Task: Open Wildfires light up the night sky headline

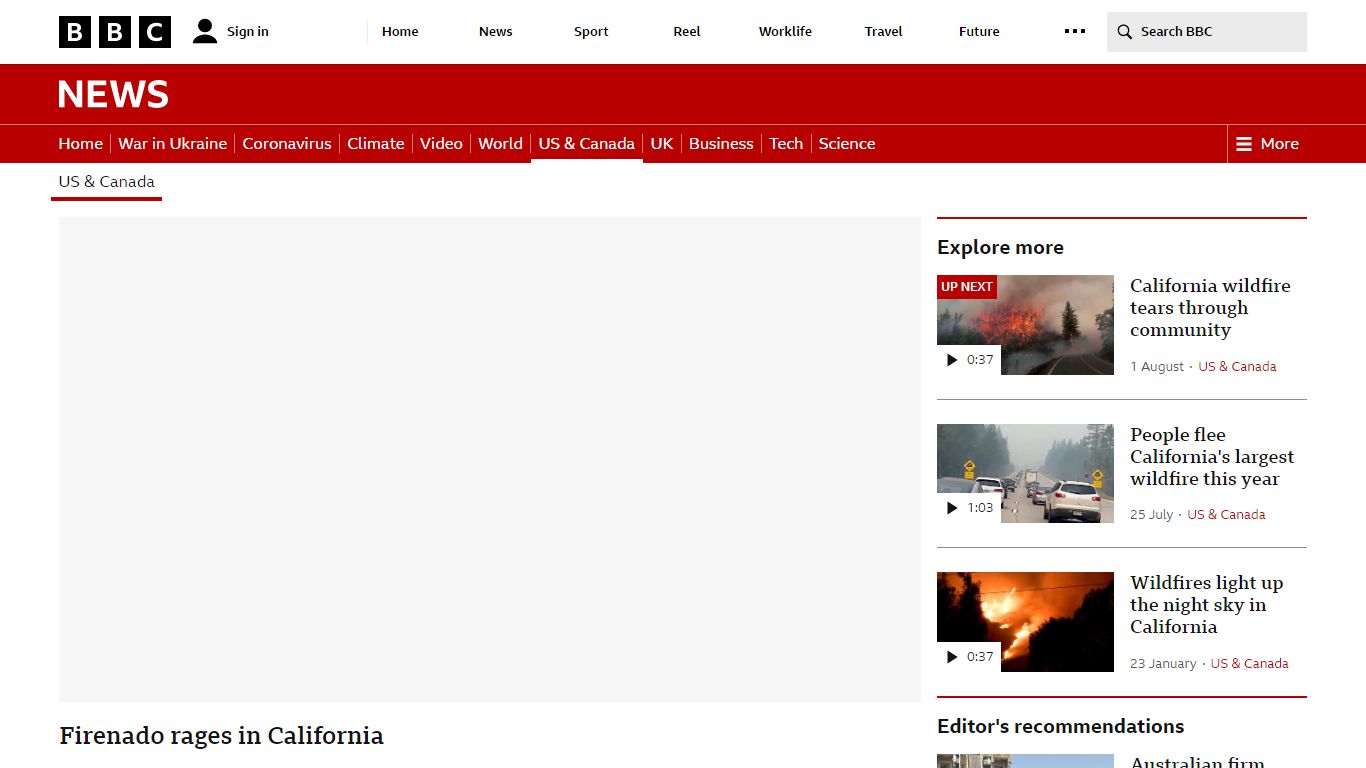Action: [1206, 605]
